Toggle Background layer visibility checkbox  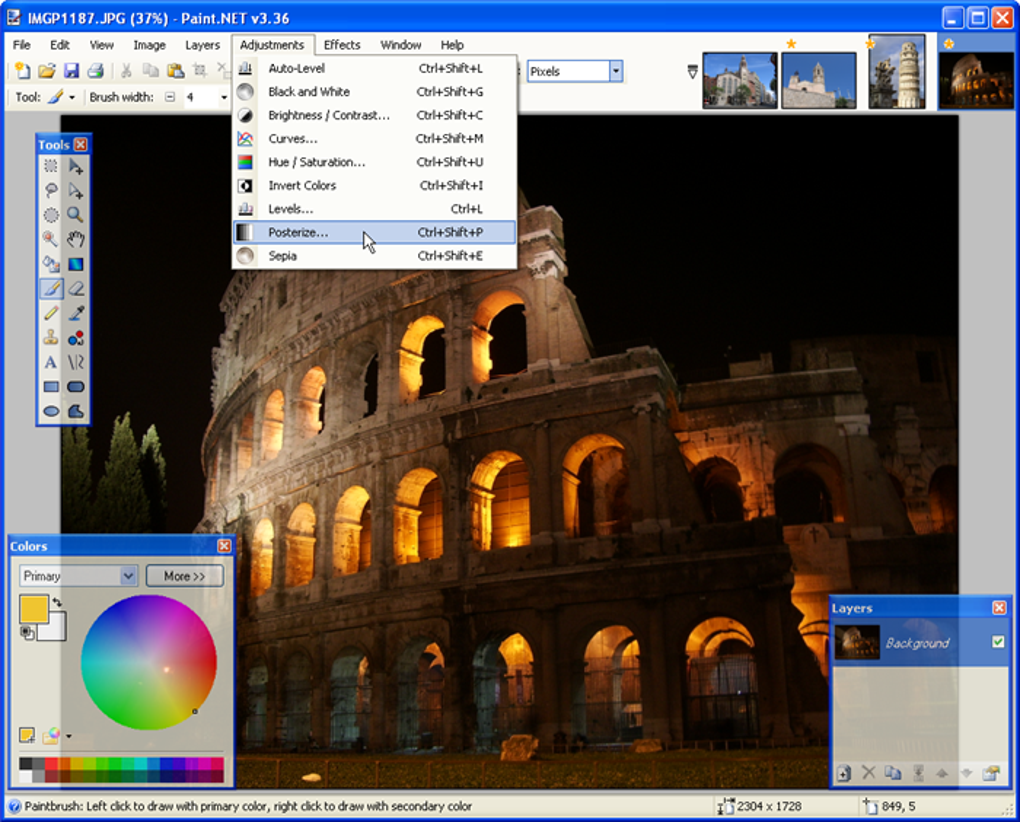998,642
